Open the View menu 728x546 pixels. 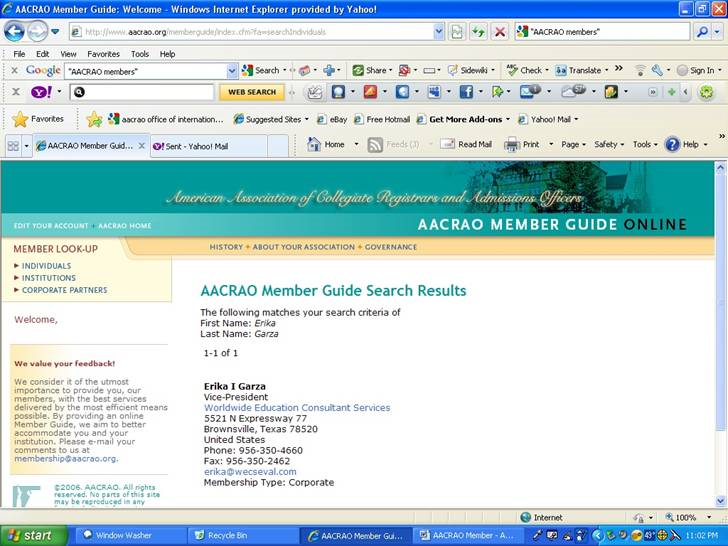[x=68, y=54]
